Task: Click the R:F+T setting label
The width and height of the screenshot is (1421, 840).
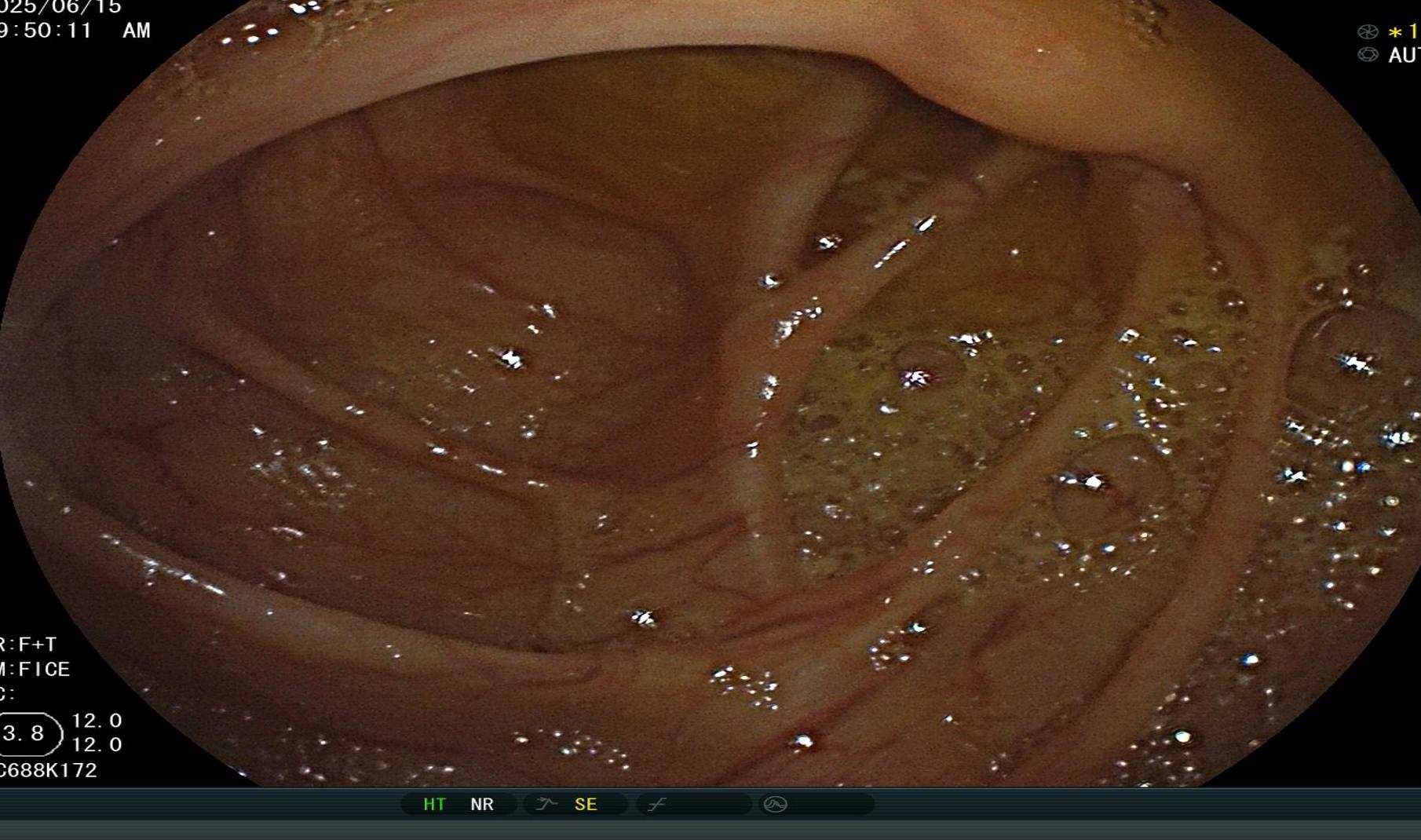Action: [x=28, y=645]
